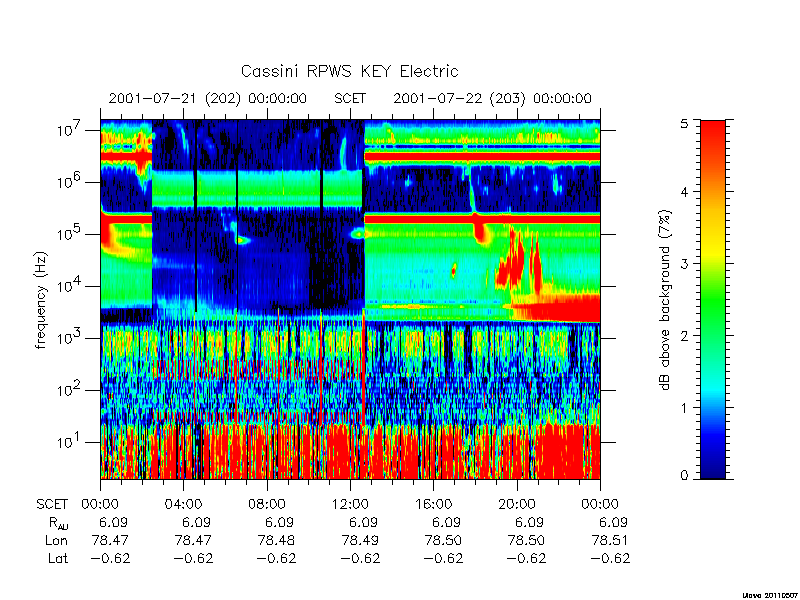Click the colorbar tick label '0'

point(685,476)
